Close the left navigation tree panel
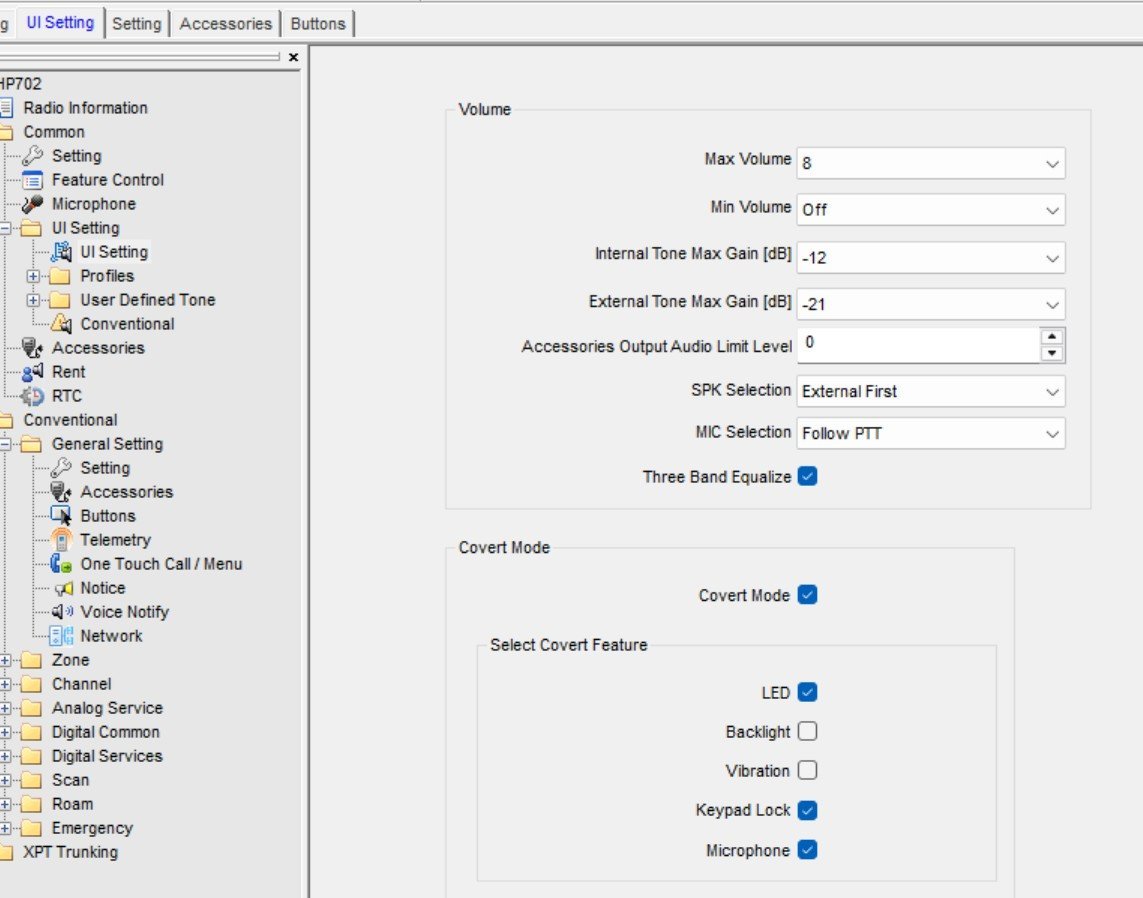The width and height of the screenshot is (1143, 898). pyautogui.click(x=293, y=58)
